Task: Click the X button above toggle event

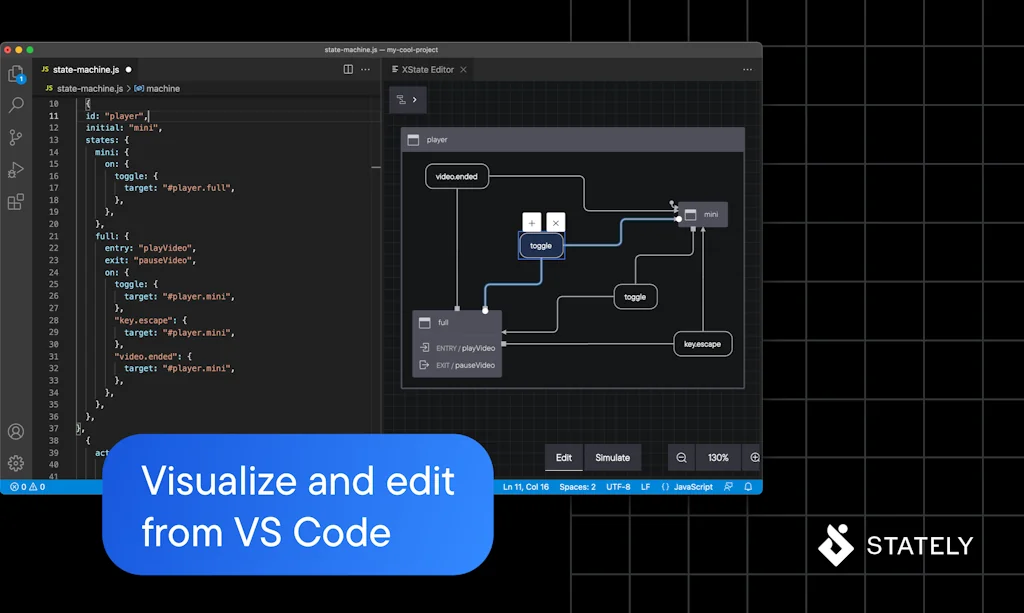Action: point(556,222)
